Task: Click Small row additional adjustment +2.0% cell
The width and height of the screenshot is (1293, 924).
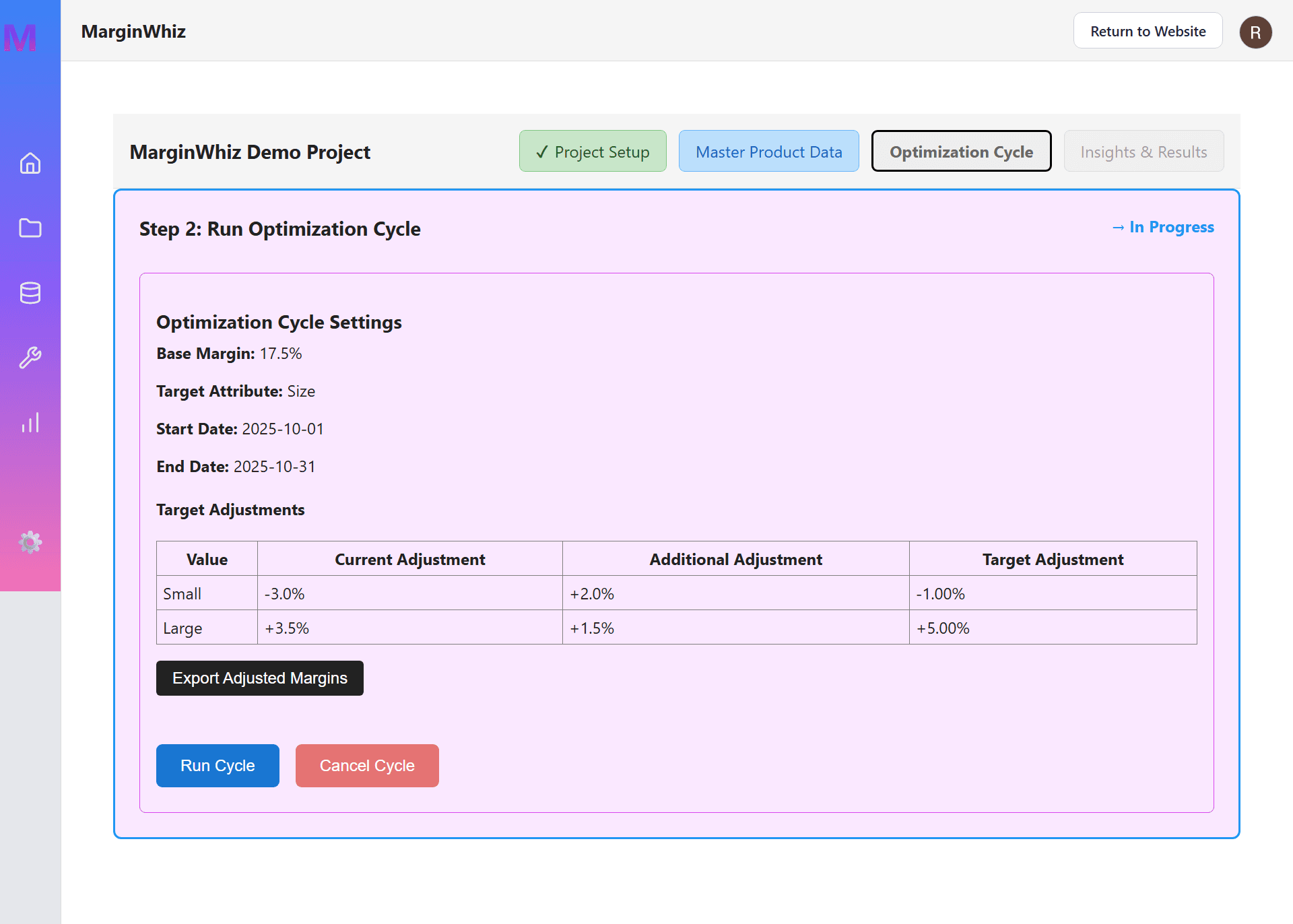Action: pyautogui.click(x=735, y=594)
